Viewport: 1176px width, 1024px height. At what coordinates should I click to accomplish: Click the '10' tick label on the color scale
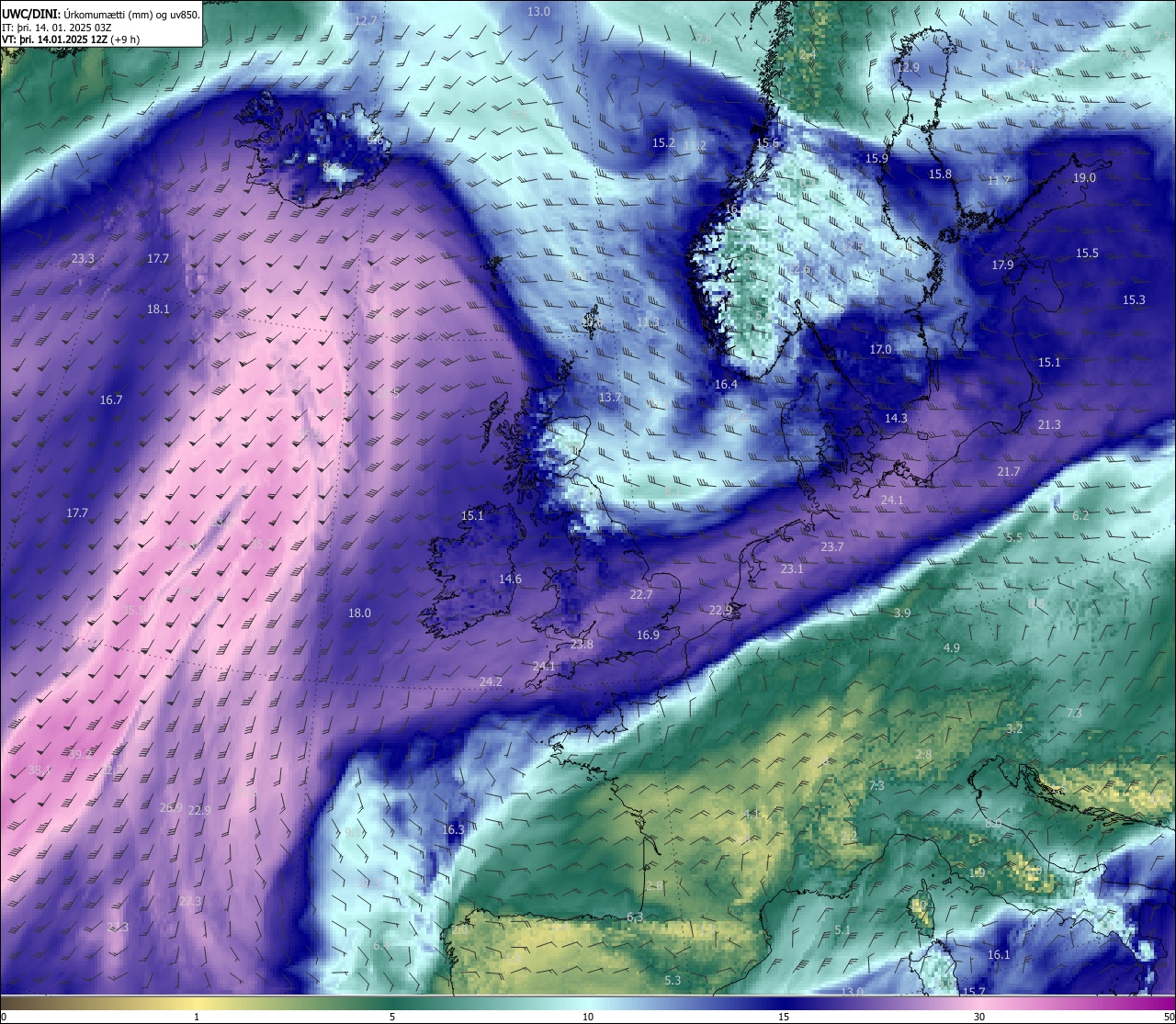pyautogui.click(x=588, y=1017)
